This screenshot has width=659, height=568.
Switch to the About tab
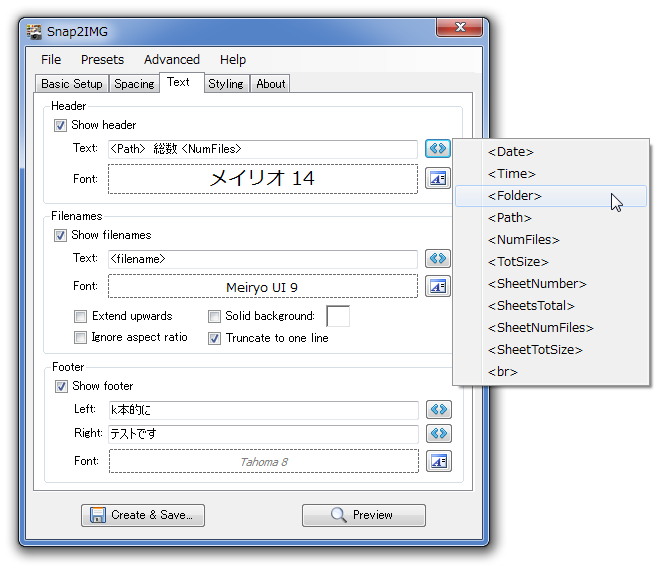coord(271,84)
